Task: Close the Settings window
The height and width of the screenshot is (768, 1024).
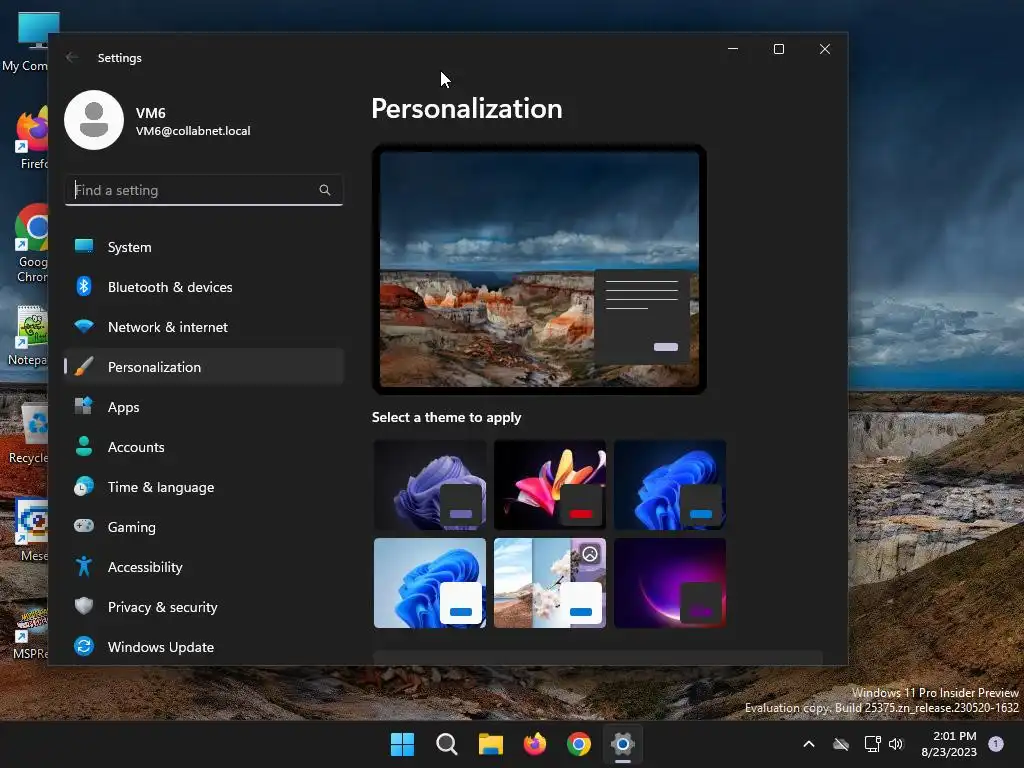Action: coord(825,49)
